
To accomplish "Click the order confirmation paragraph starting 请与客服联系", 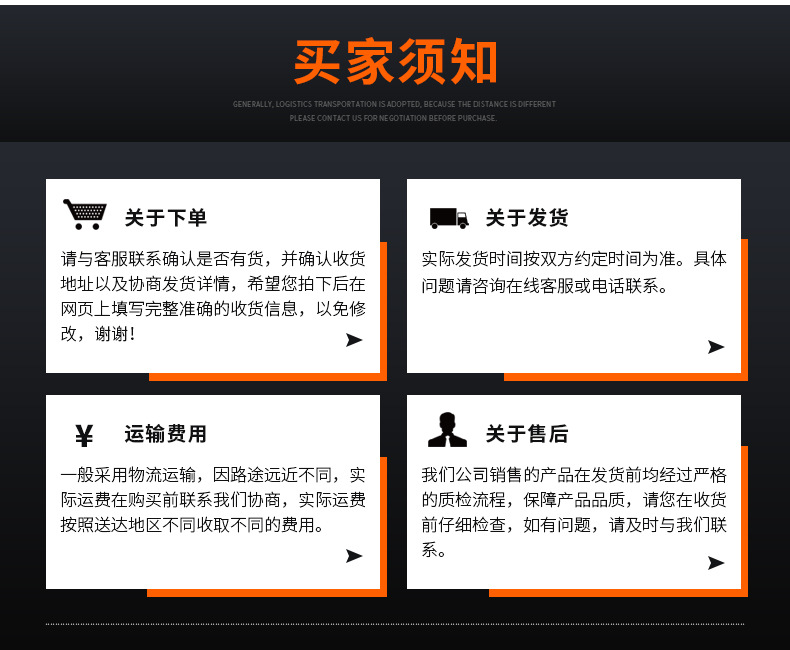I will pos(213,296).
